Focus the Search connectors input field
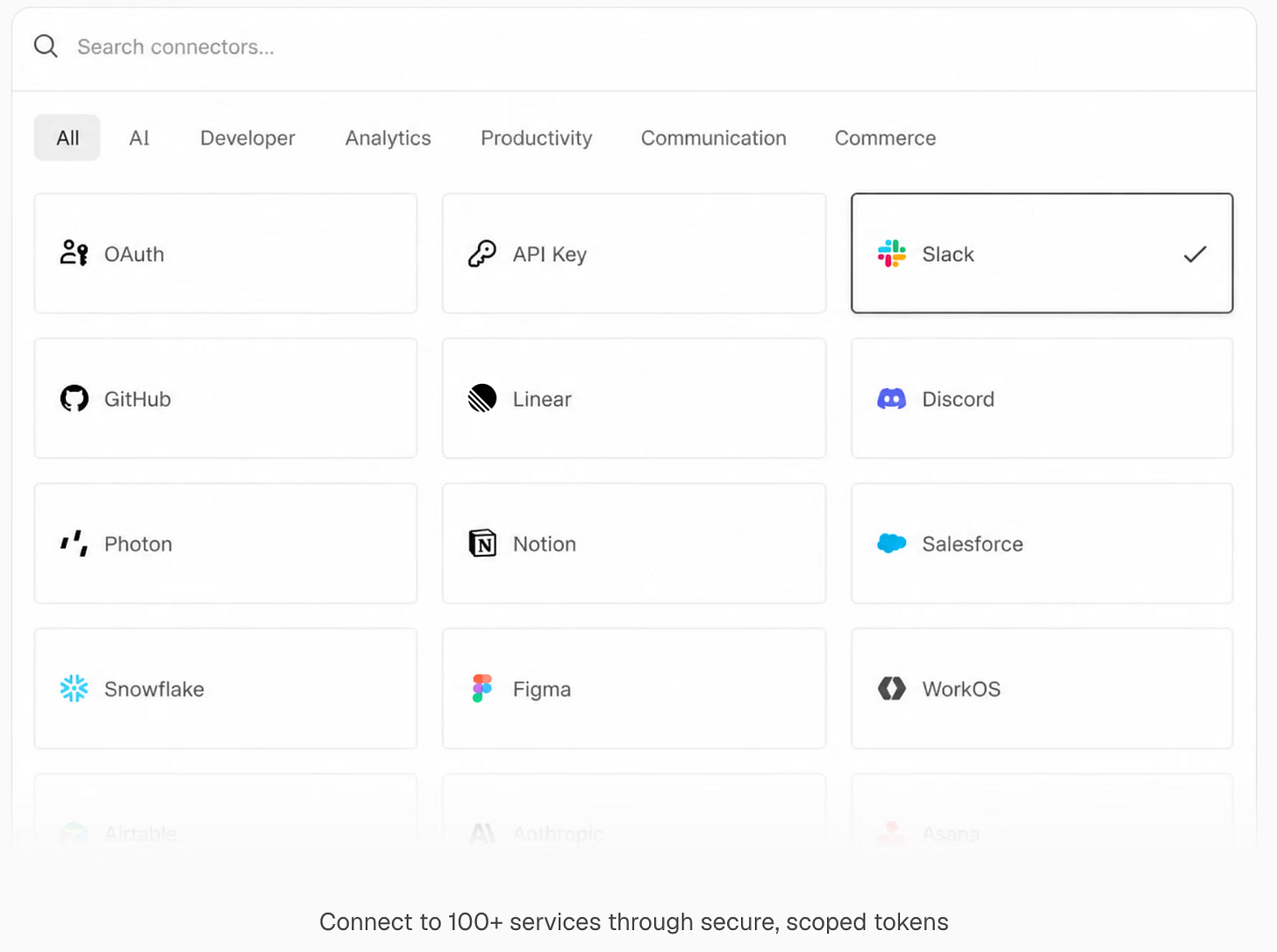Viewport: 1277px width, 952px height. [633, 47]
